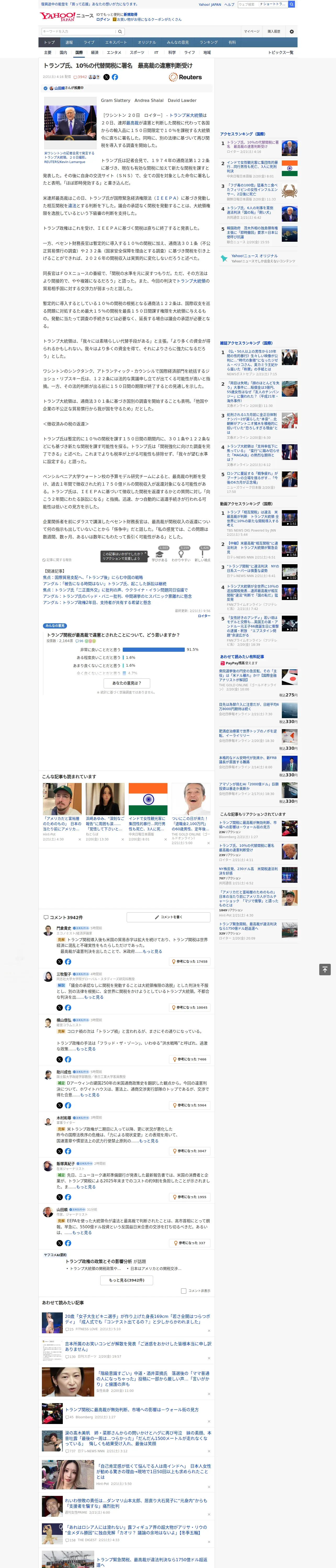Click the マイページ link
This screenshot has height=1568, width=336.
pos(251,32)
